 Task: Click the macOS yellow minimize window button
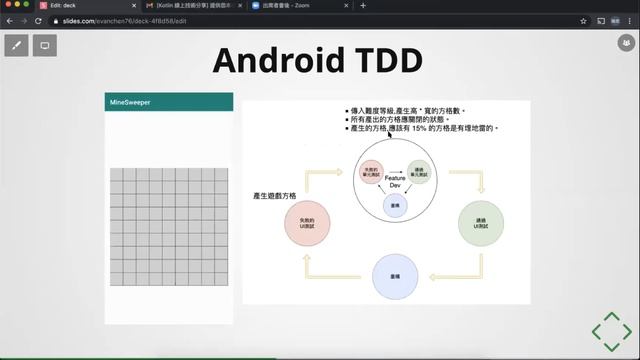point(17,4)
